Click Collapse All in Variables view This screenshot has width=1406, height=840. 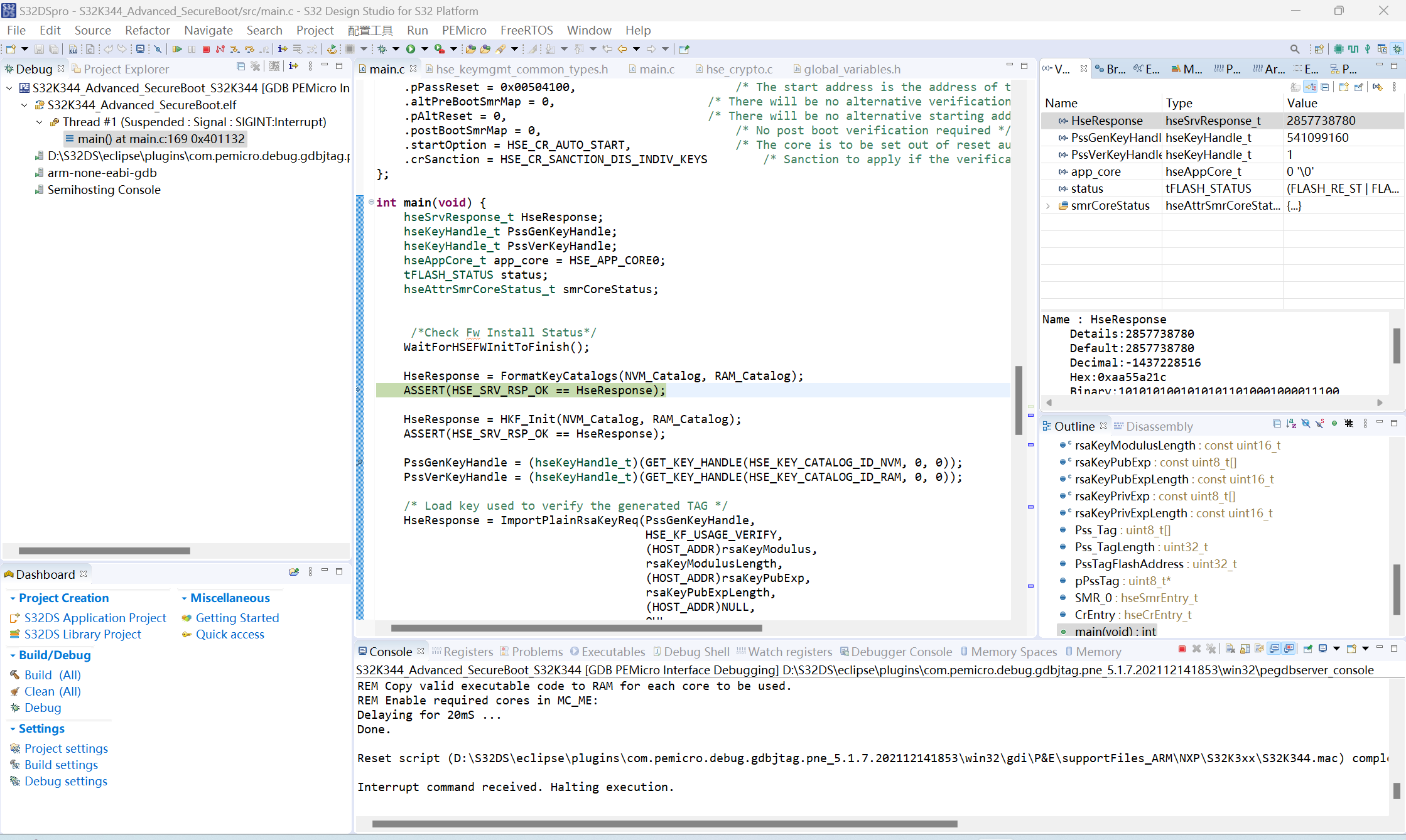pos(1324,87)
